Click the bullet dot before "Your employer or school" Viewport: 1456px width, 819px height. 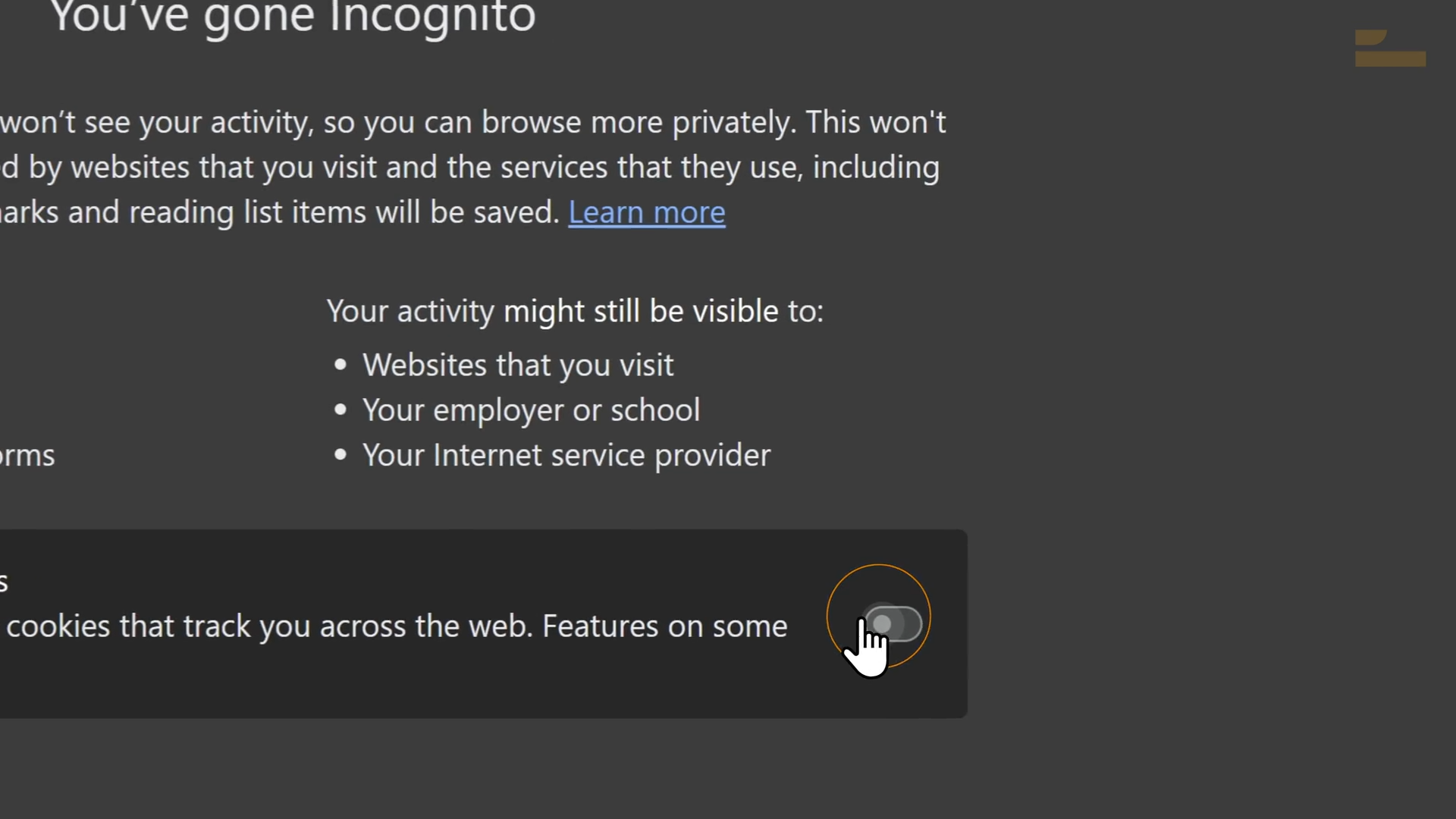tap(340, 410)
